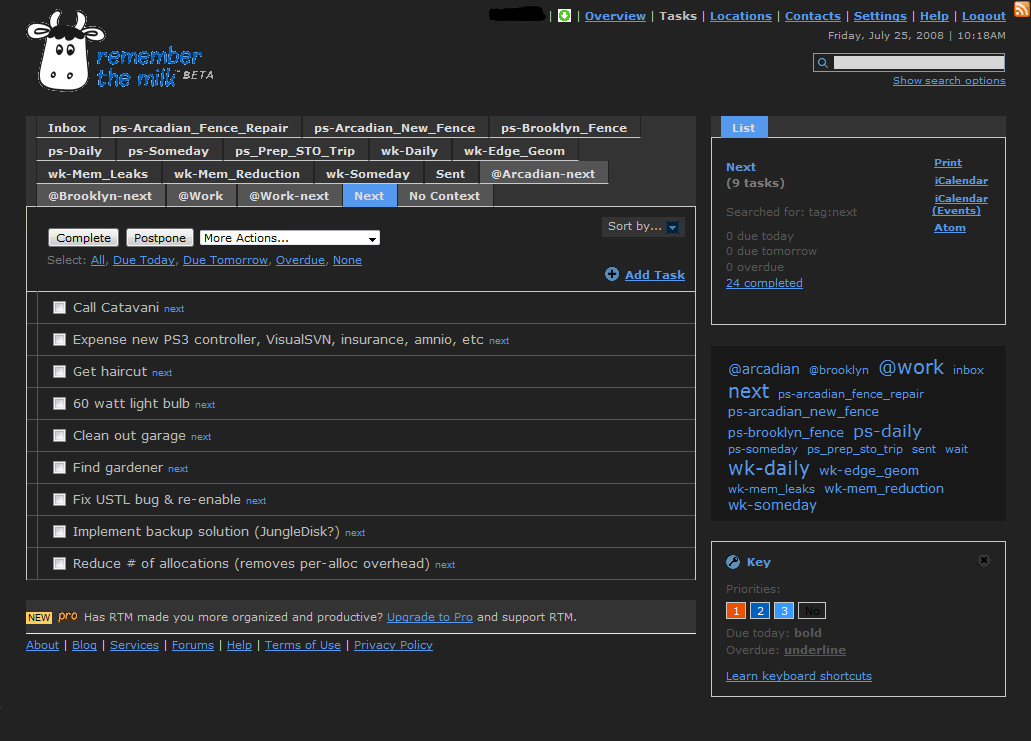Image resolution: width=1031 pixels, height=741 pixels.
Task: Click the magnifier icon in search box
Action: [823, 63]
